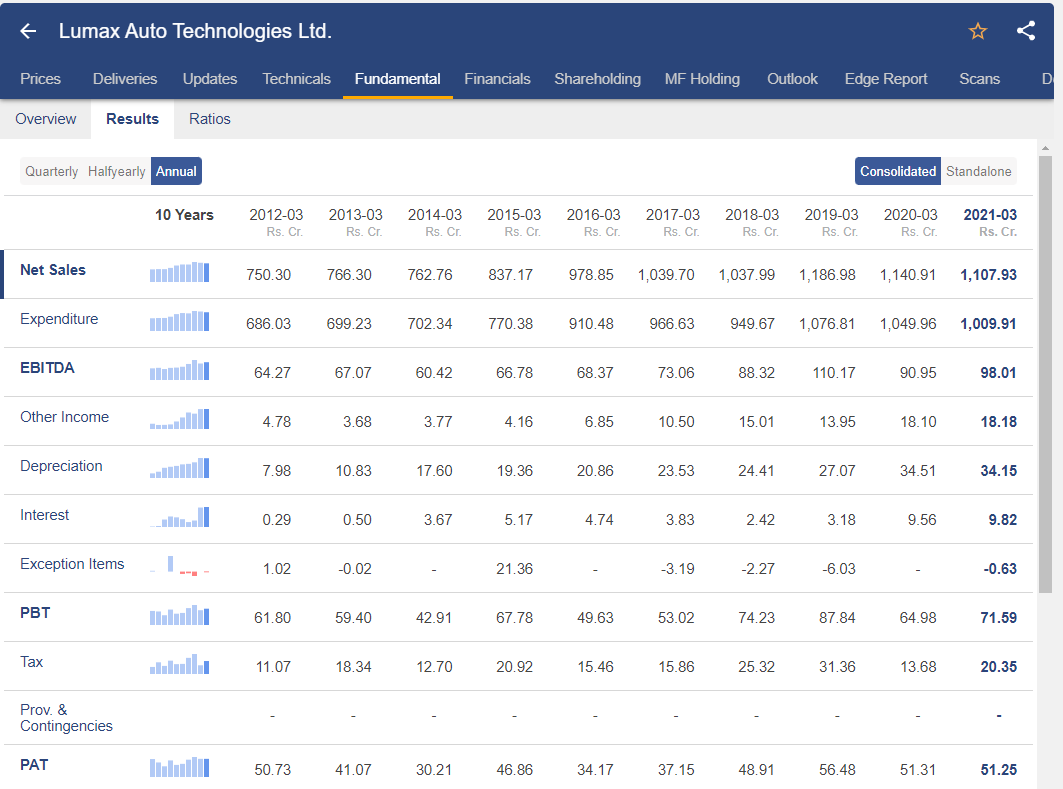1063x789 pixels.
Task: Open Net Sales sparkline chart
Action: tap(180, 272)
